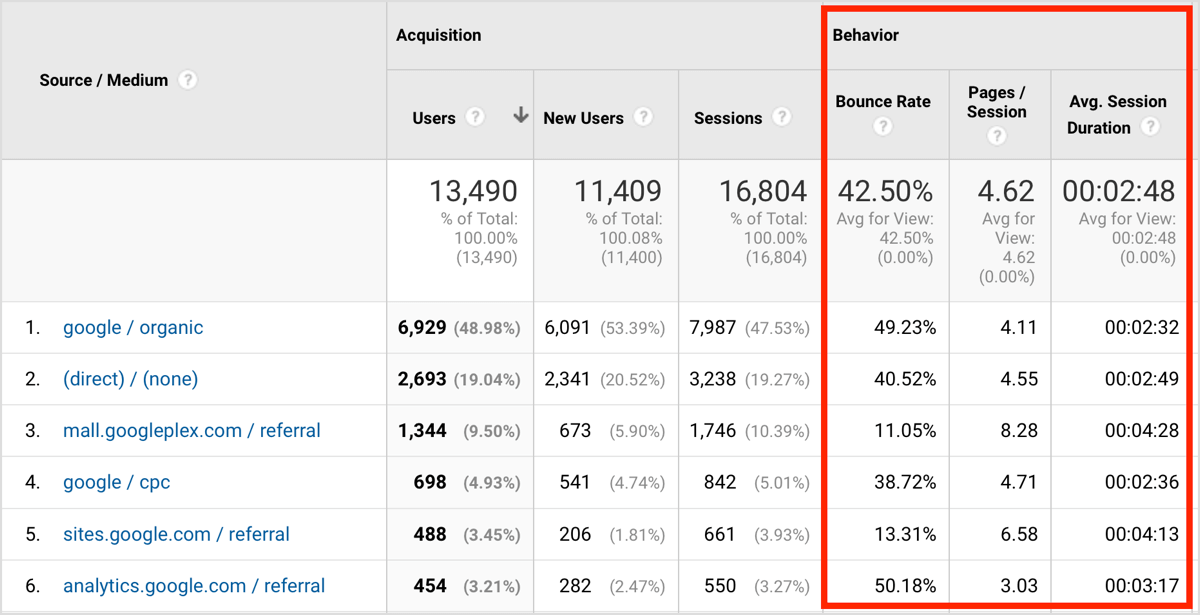The image size is (1200, 615).
Task: Open help icon next to Sessions
Action: click(x=782, y=117)
